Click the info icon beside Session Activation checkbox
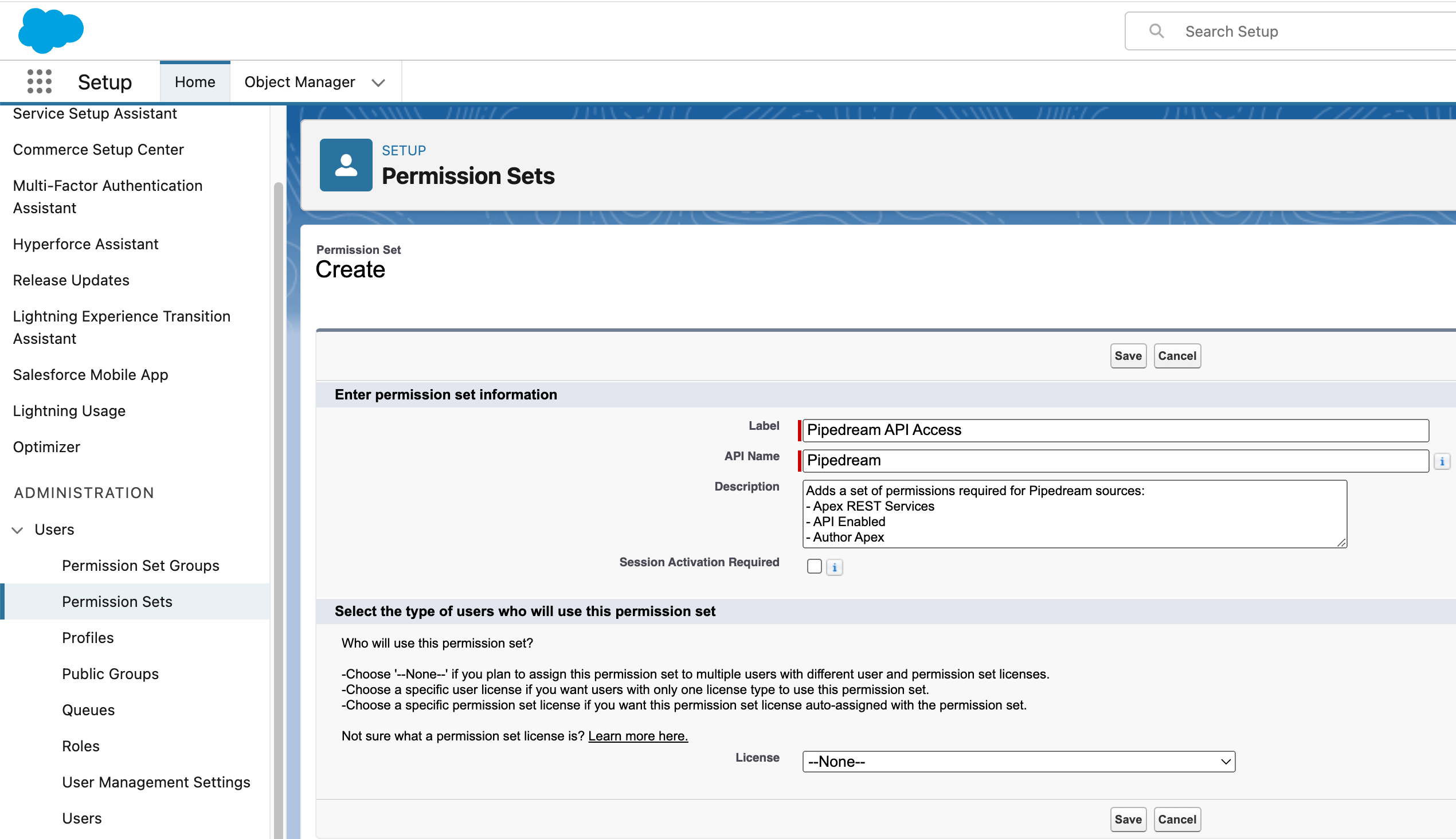The width and height of the screenshot is (1456, 839). (x=834, y=567)
